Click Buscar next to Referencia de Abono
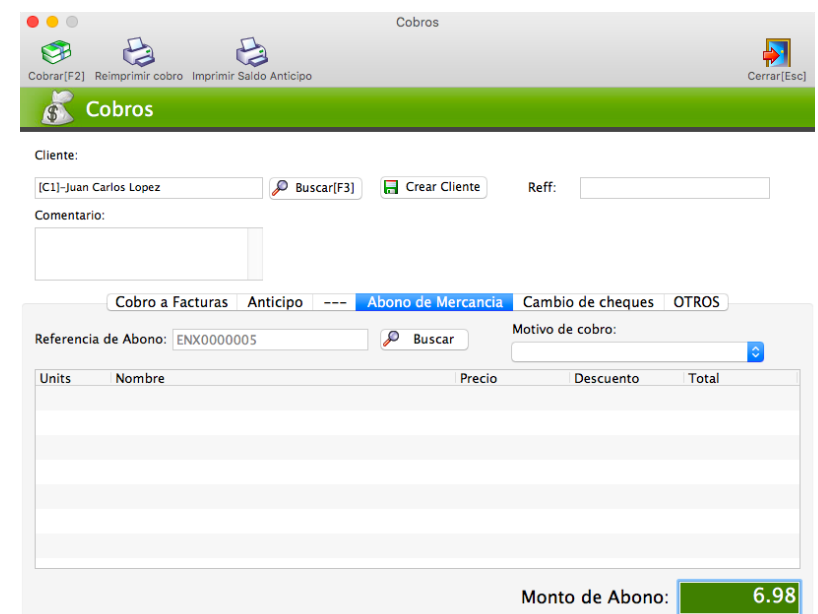The width and height of the screenshot is (818, 614). pos(424,340)
